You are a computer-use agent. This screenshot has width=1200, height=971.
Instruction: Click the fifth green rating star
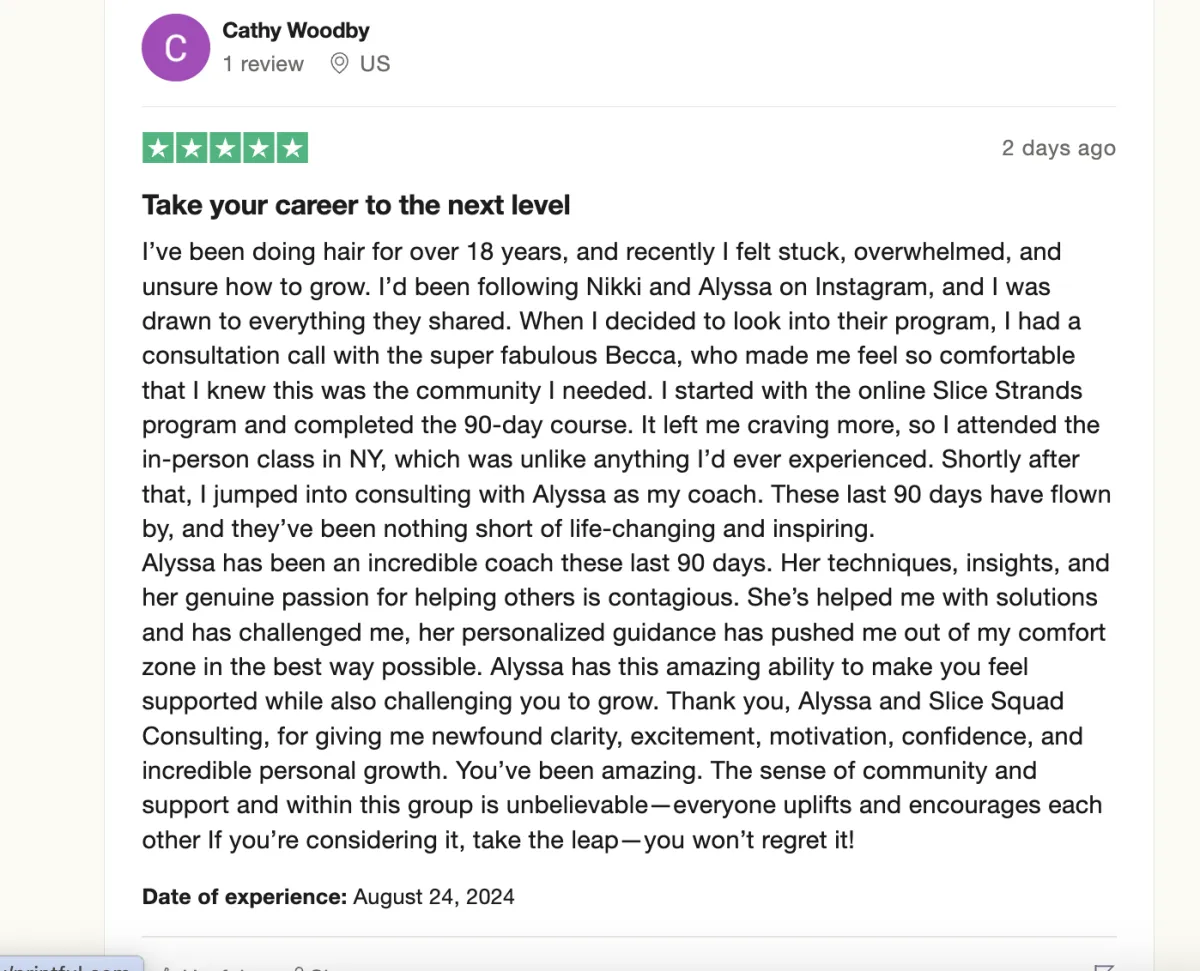pyautogui.click(x=291, y=148)
